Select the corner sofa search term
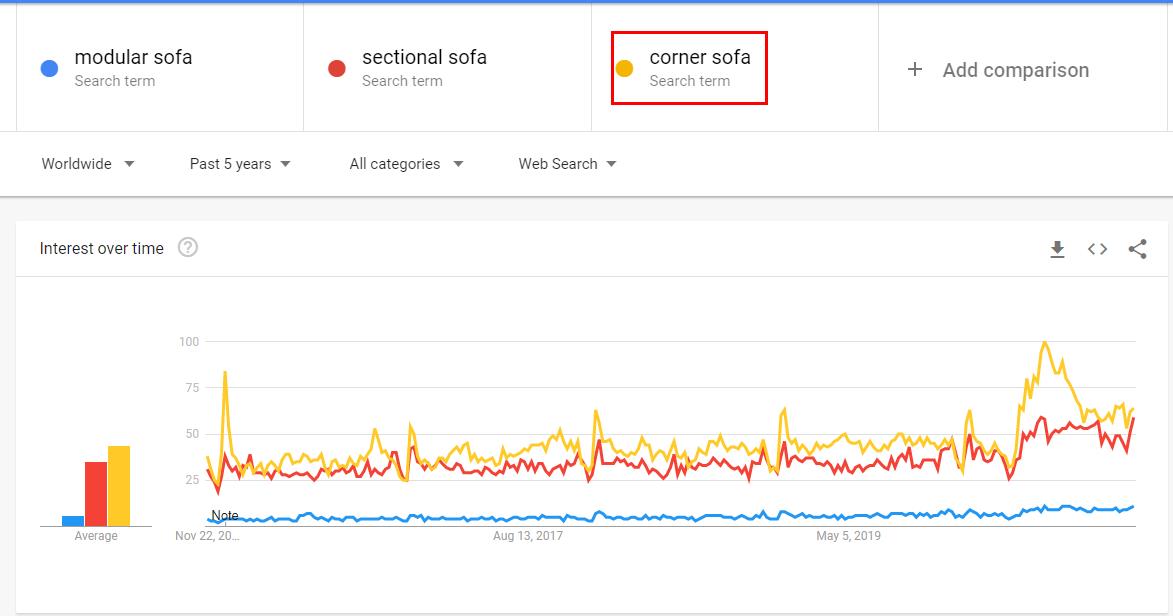The width and height of the screenshot is (1173, 616). pyautogui.click(x=699, y=57)
